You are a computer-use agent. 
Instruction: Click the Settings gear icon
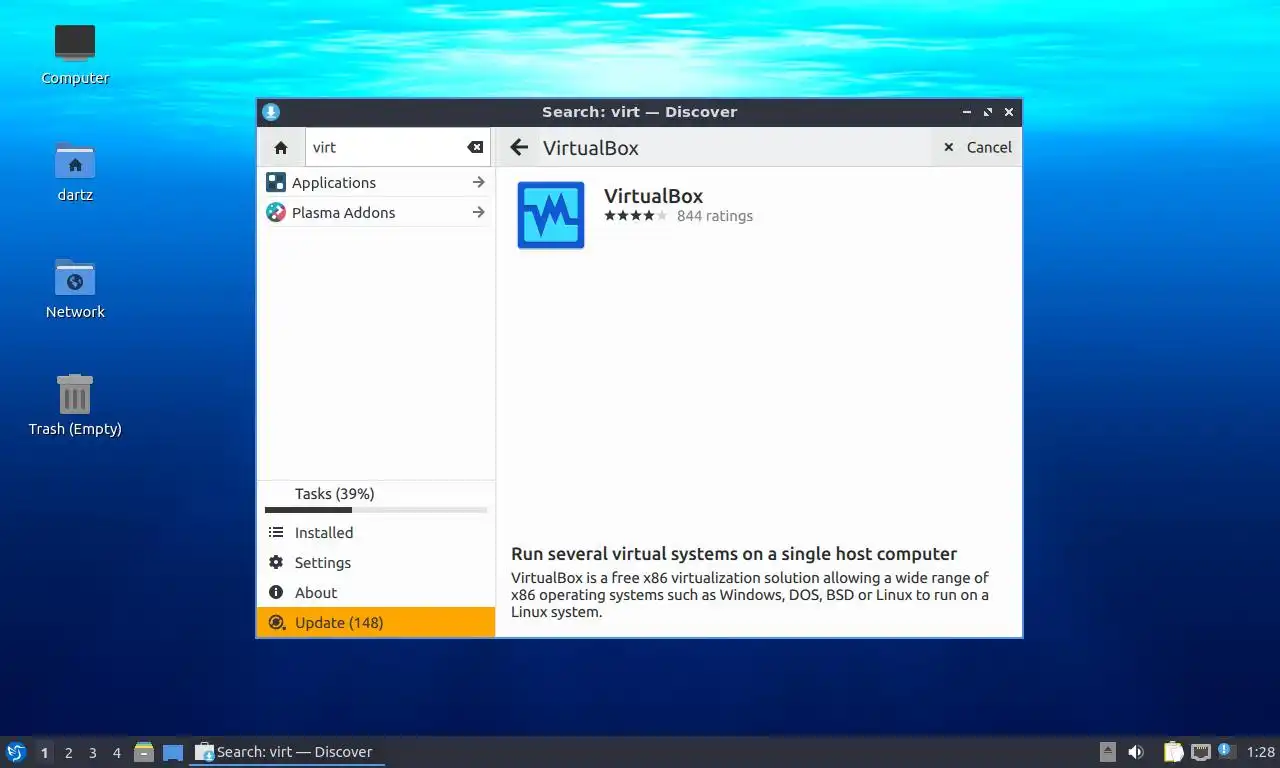point(276,563)
